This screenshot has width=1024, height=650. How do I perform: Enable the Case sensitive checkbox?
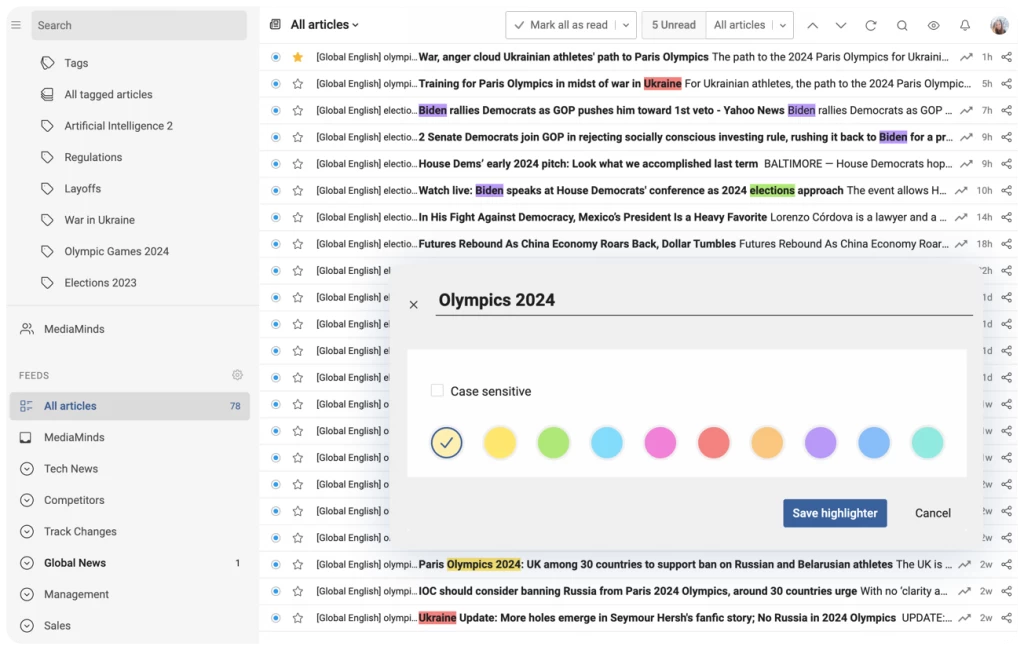[437, 391]
